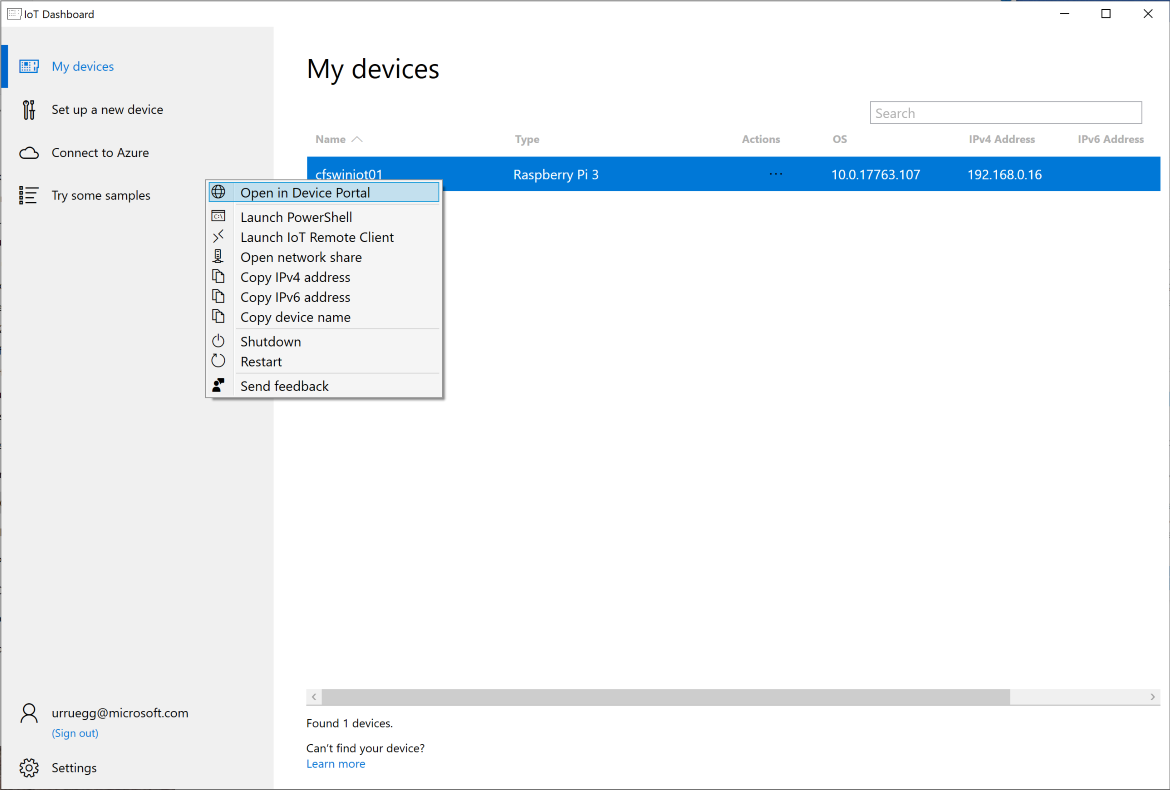Screen dimensions: 1170x790
Task: Go to My devices page
Action: (x=83, y=66)
